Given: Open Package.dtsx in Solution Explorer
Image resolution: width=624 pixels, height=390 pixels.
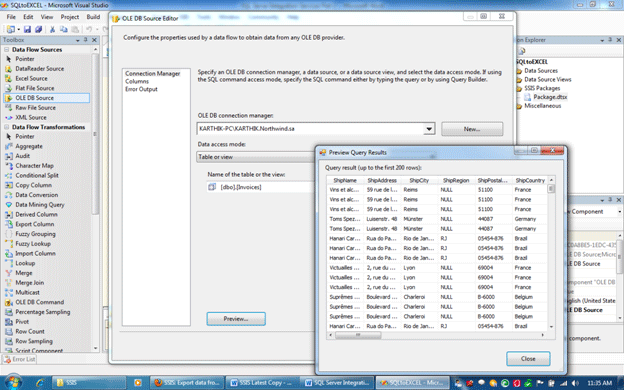Looking at the screenshot, I should click(550, 97).
